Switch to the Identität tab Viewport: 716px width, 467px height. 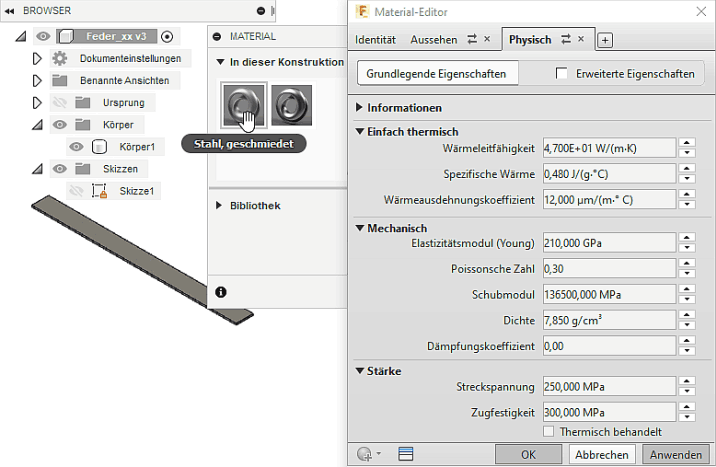point(377,40)
